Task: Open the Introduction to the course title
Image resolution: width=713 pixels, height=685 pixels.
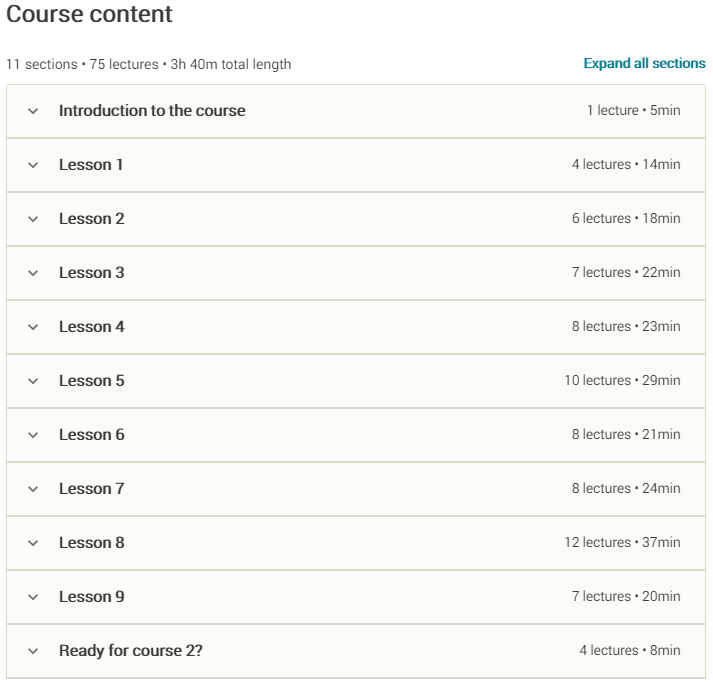Action: pyautogui.click(x=152, y=111)
